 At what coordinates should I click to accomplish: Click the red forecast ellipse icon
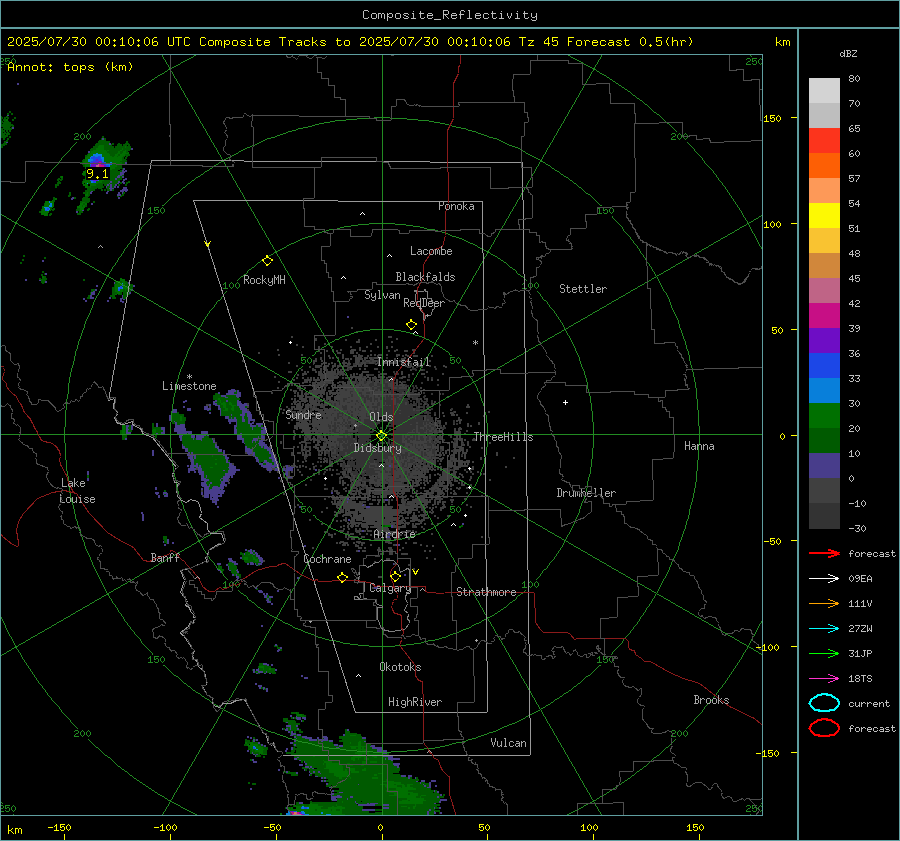824,728
